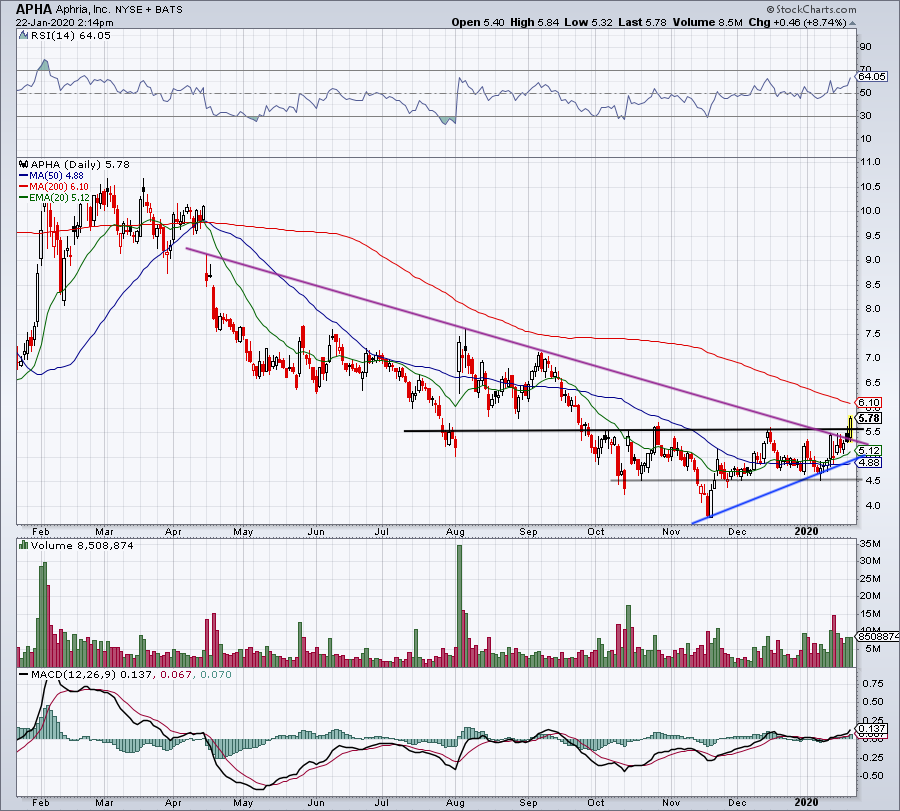The height and width of the screenshot is (811, 900).
Task: Click the Open 5.40 value
Action: (x=478, y=22)
